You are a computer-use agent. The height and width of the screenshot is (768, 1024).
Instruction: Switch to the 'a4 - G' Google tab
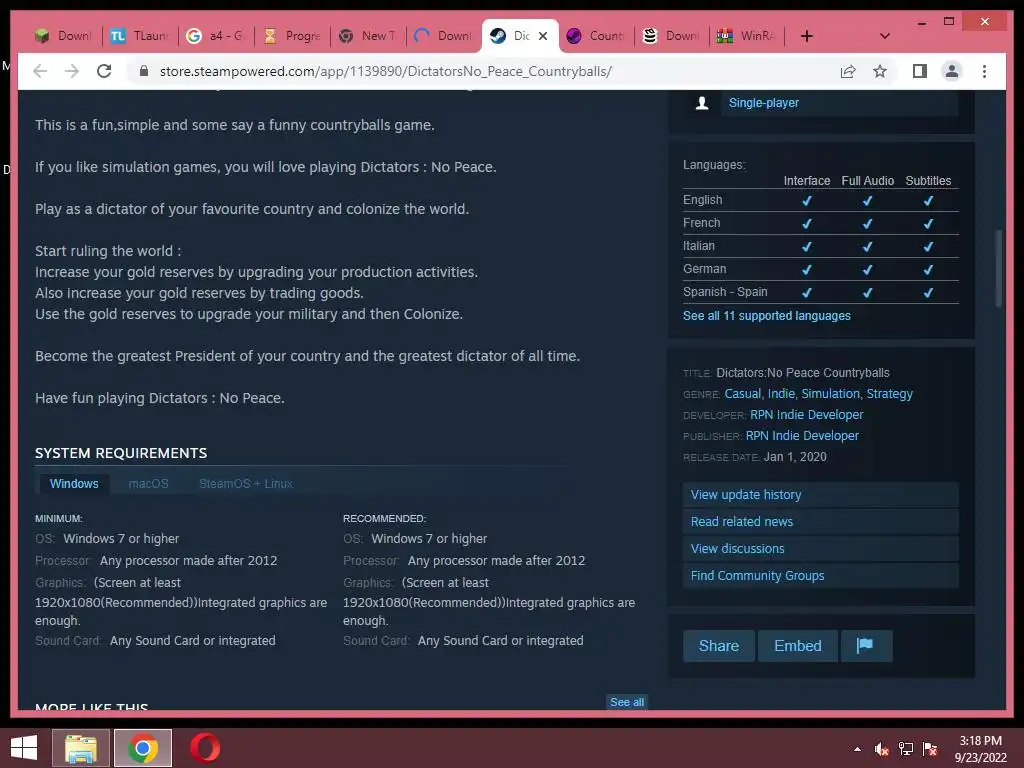pyautogui.click(x=216, y=36)
